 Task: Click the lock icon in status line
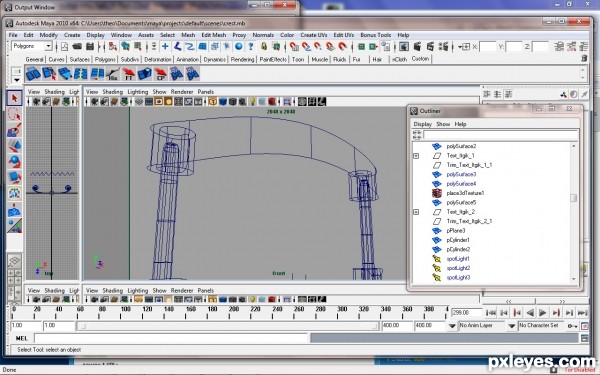pos(264,47)
